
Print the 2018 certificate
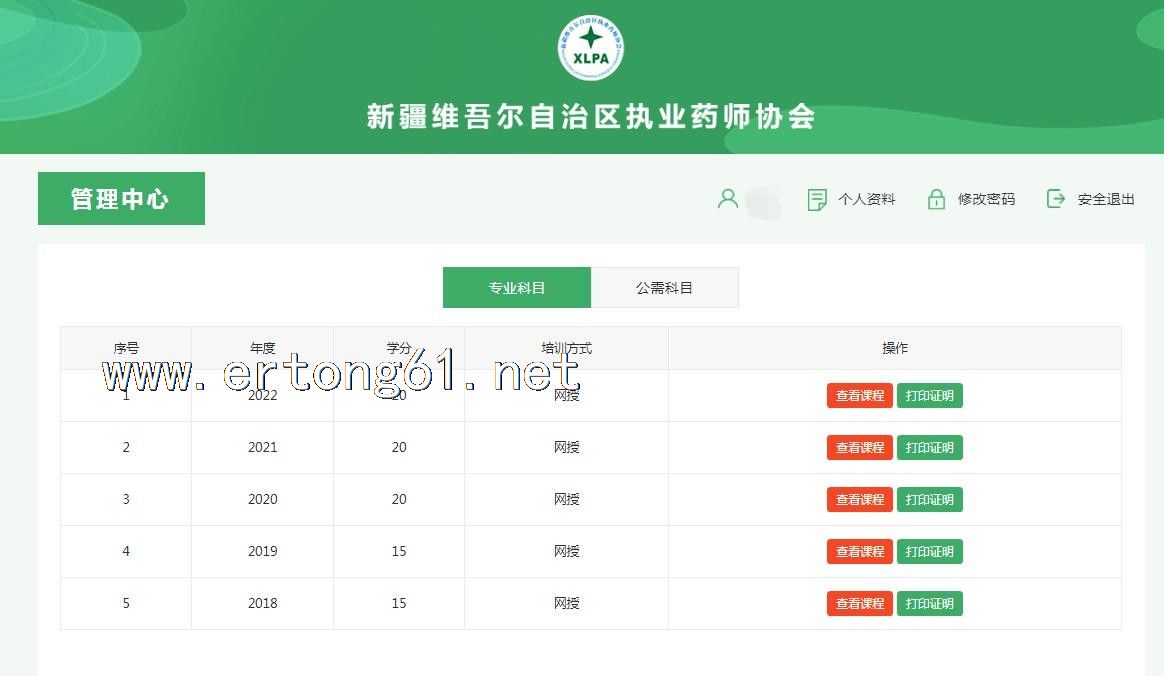point(929,604)
